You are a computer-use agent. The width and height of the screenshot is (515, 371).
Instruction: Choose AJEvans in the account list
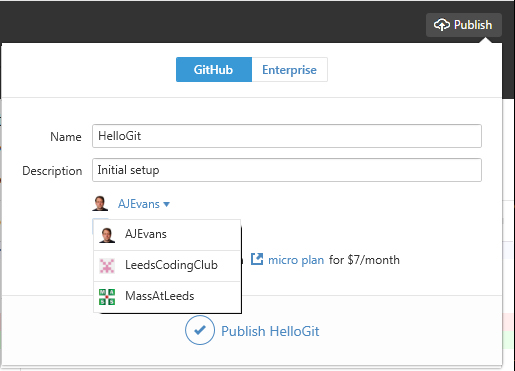pyautogui.click(x=167, y=235)
